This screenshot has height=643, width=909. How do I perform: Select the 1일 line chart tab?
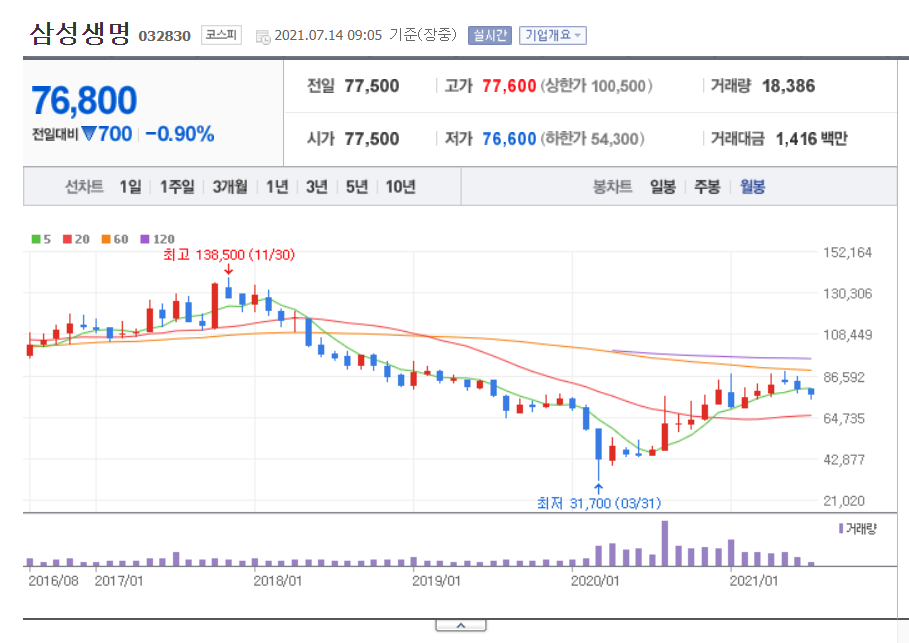tap(130, 187)
